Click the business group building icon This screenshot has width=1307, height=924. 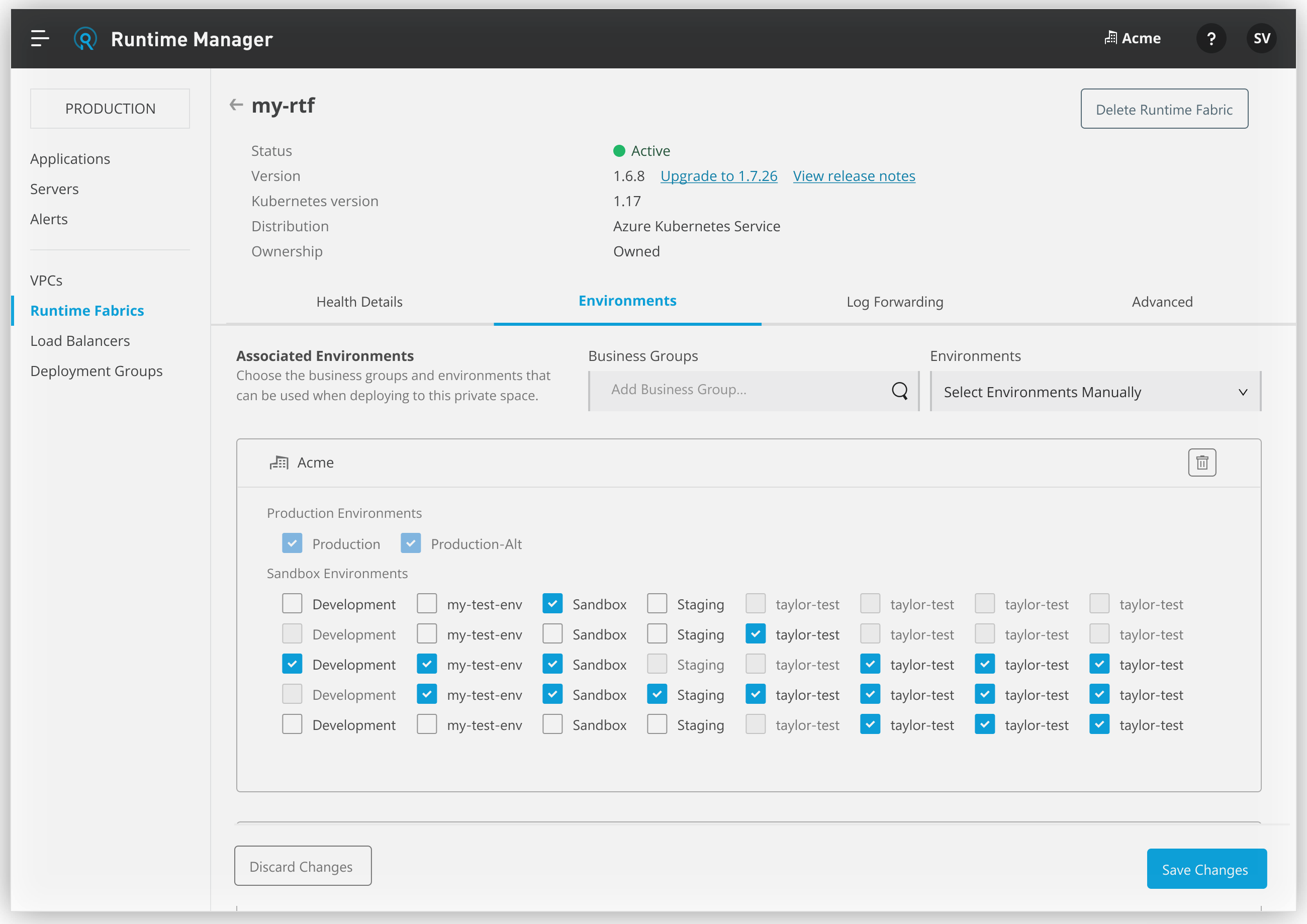[x=279, y=462]
